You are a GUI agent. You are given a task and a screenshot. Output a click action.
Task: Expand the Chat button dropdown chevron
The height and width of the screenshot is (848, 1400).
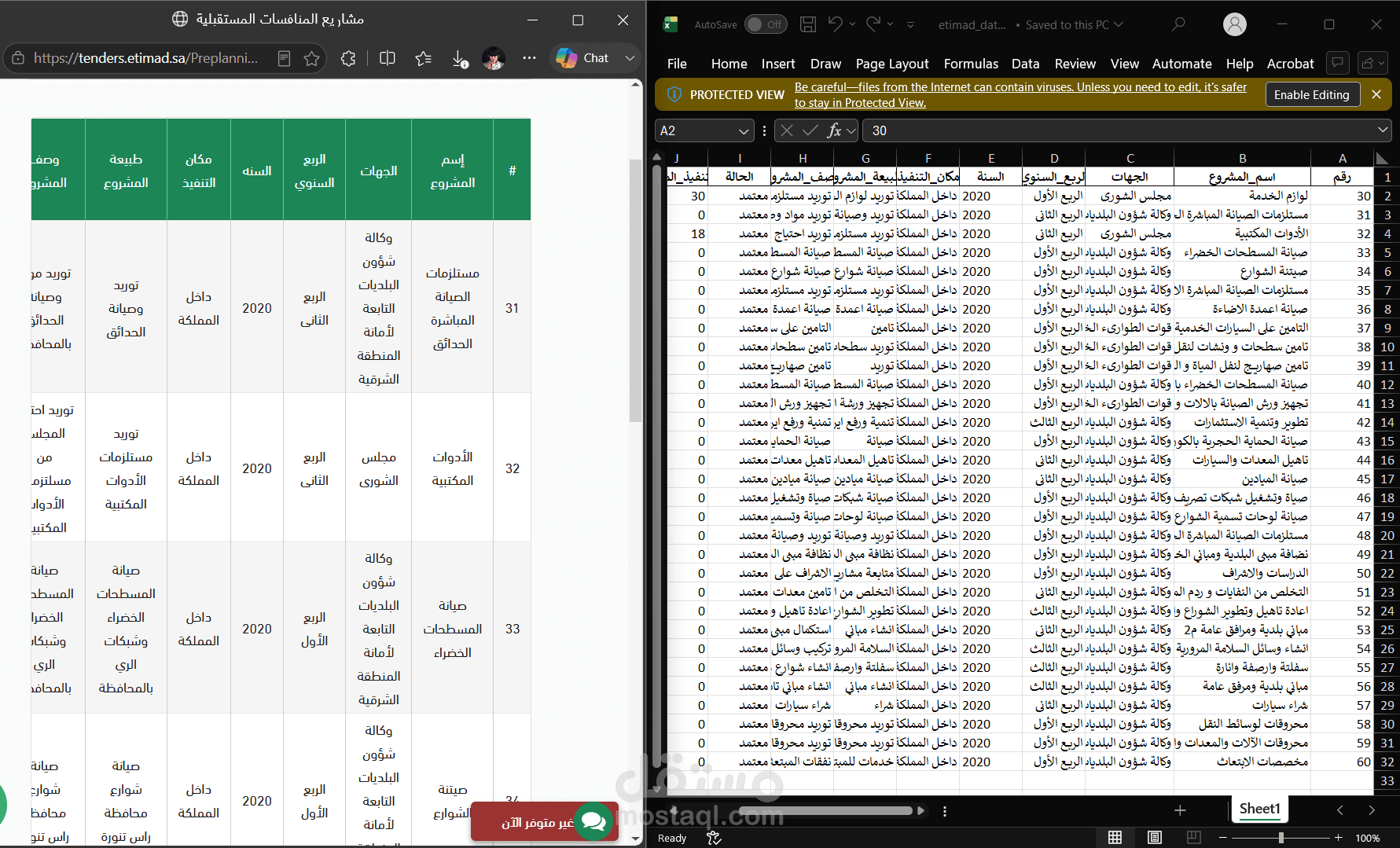point(630,58)
